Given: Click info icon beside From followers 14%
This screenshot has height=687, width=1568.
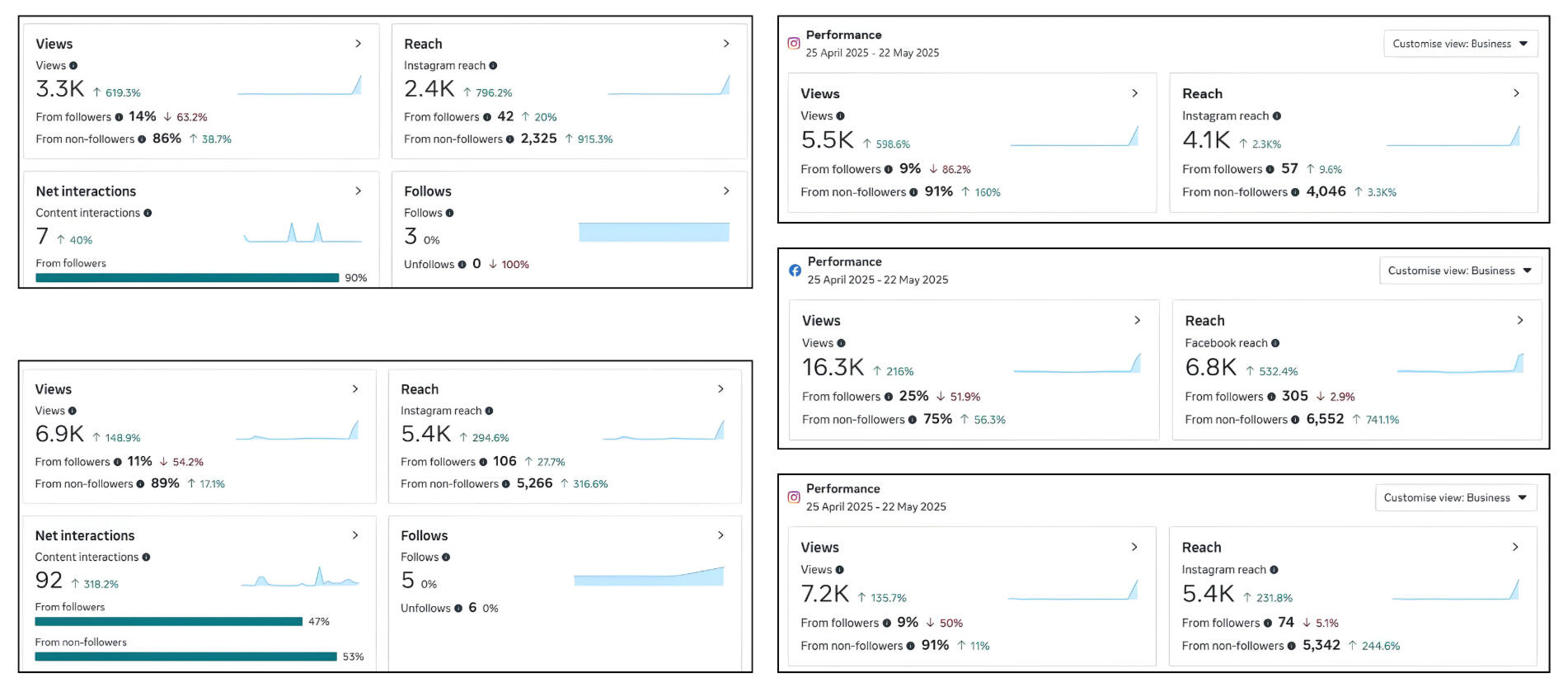Looking at the screenshot, I should [x=119, y=117].
